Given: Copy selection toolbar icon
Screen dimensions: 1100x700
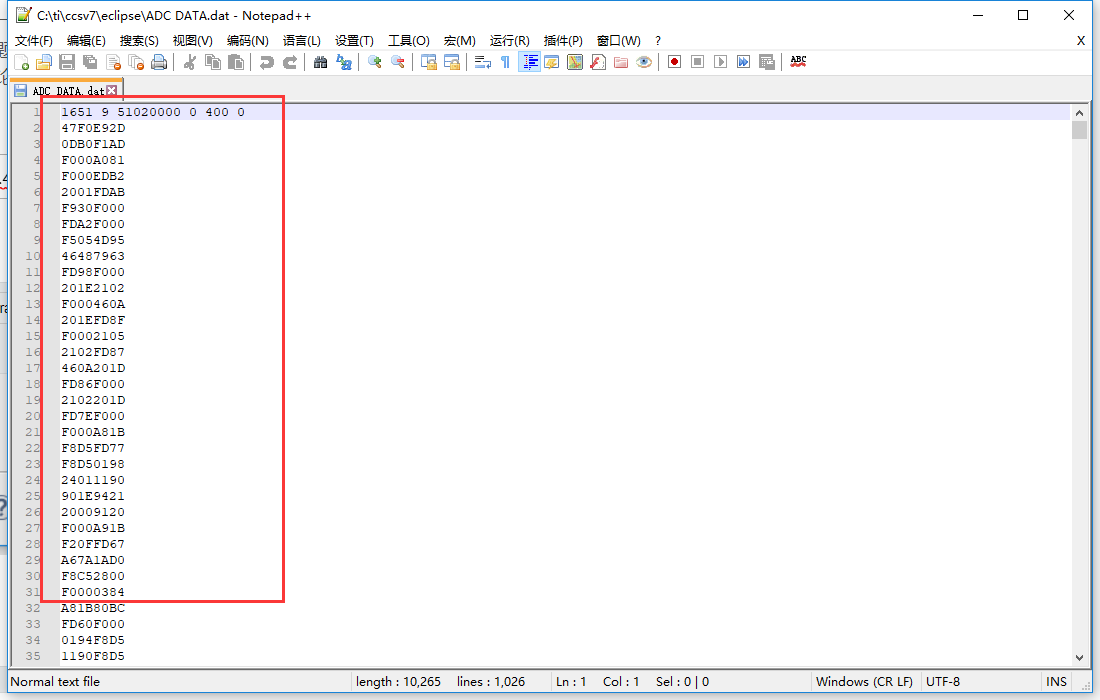Looking at the screenshot, I should point(213,62).
